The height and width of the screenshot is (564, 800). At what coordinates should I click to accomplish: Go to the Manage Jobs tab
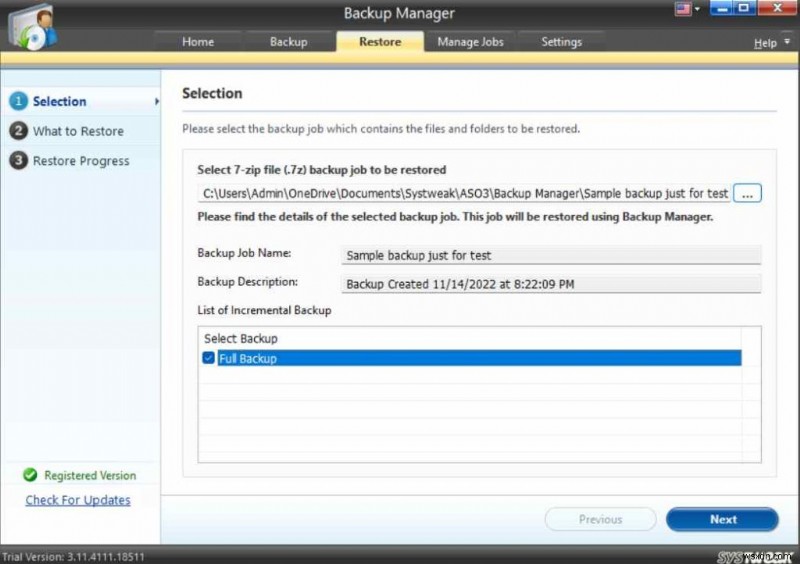pyautogui.click(x=470, y=42)
